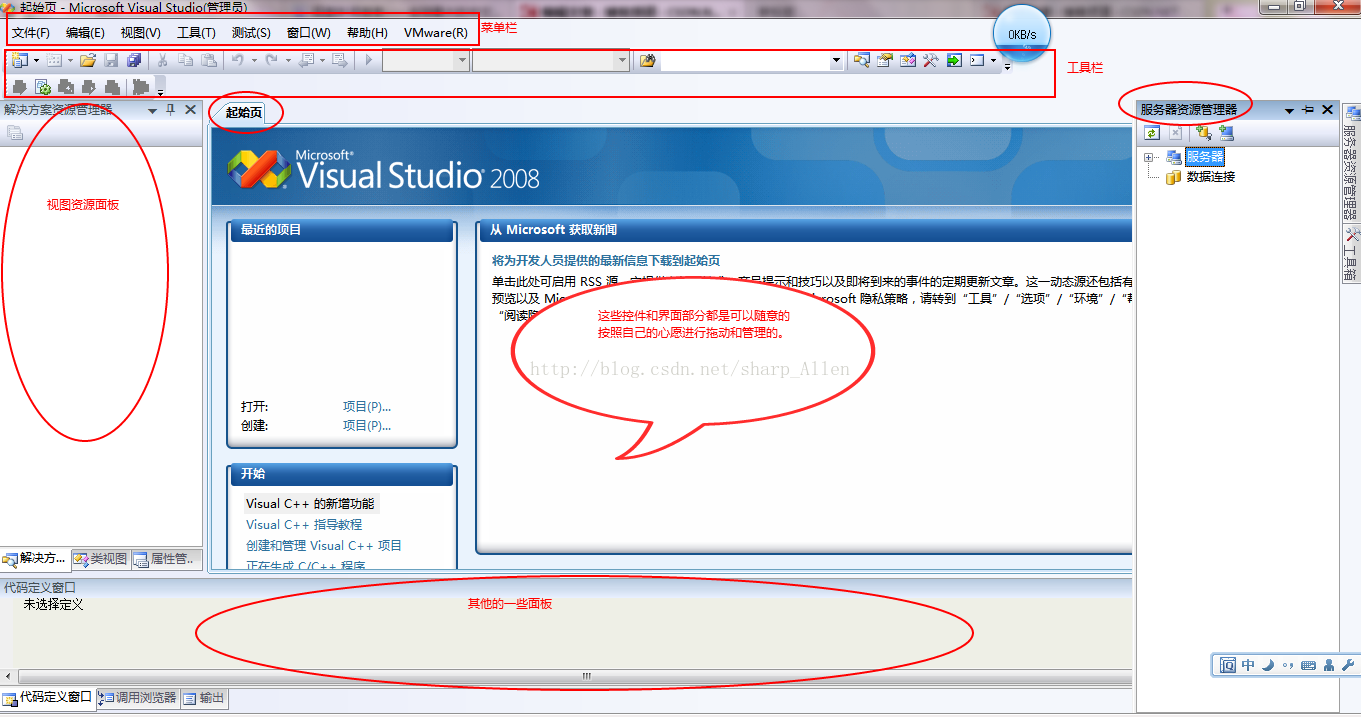Viewport: 1361px width, 717px height.
Task: Toggle the IME punctuation mode icon
Action: pos(1288,665)
